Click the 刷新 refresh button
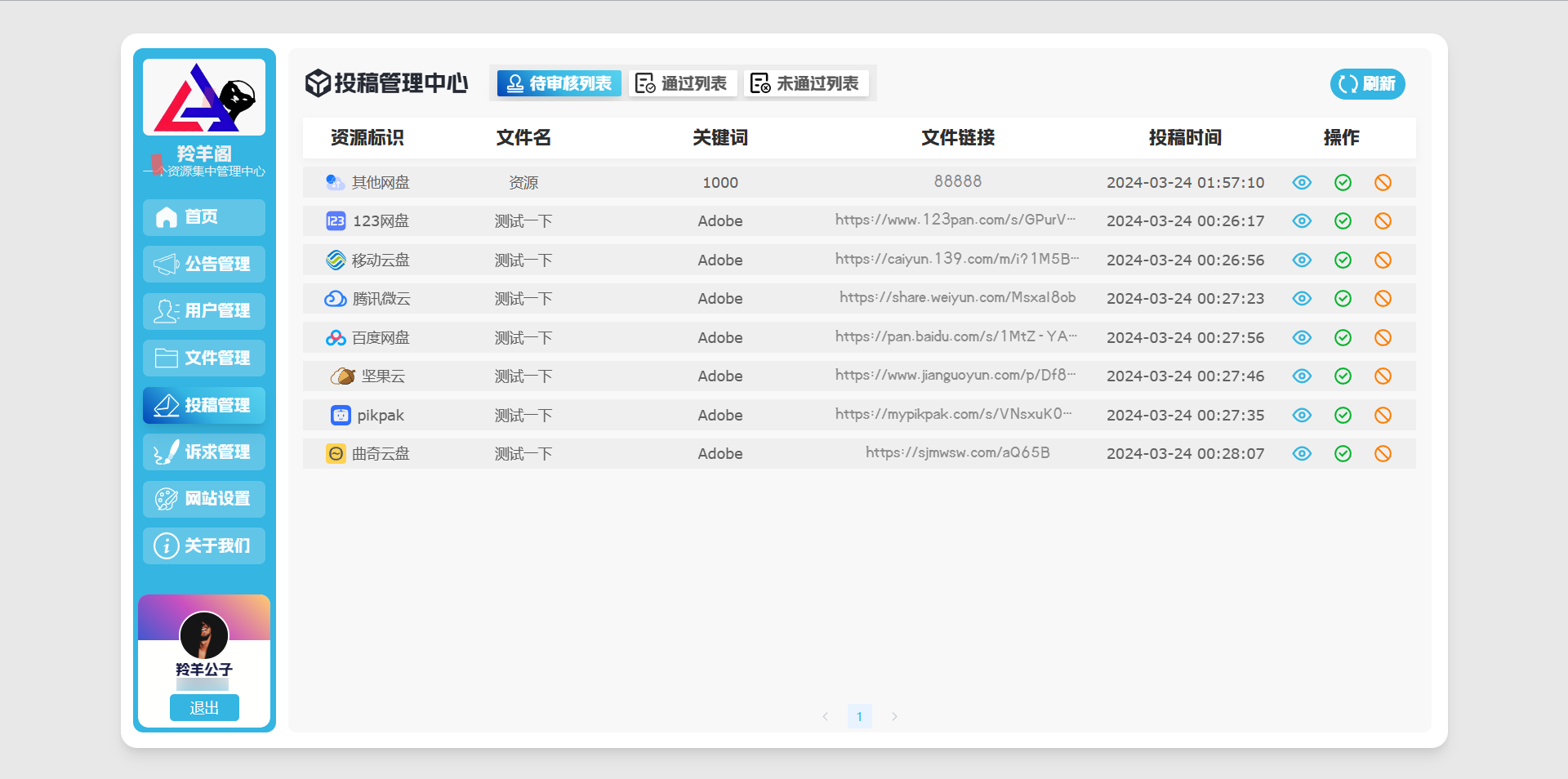Viewport: 1568px width, 779px height. (x=1367, y=84)
